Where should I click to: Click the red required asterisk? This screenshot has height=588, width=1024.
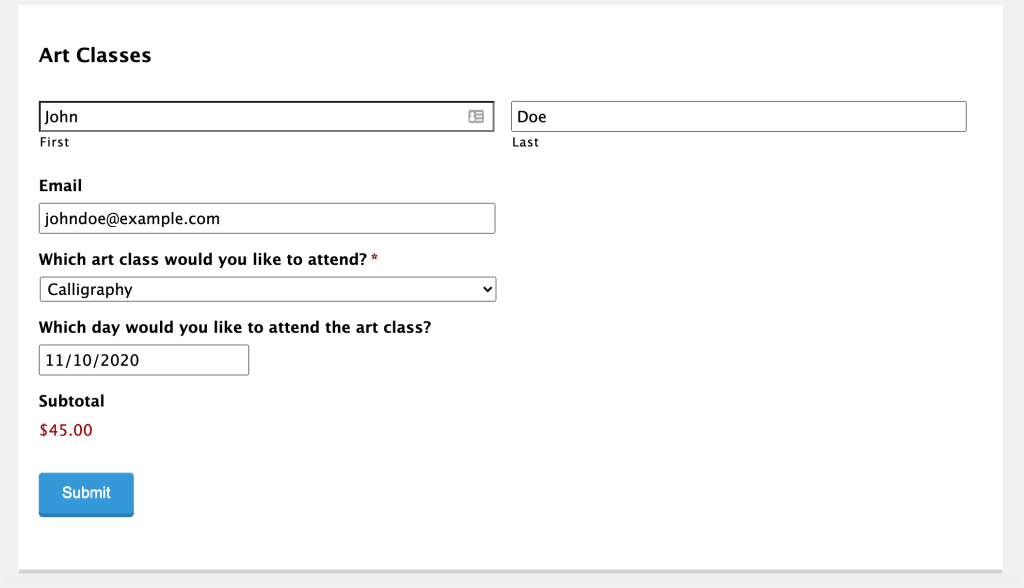click(x=374, y=260)
